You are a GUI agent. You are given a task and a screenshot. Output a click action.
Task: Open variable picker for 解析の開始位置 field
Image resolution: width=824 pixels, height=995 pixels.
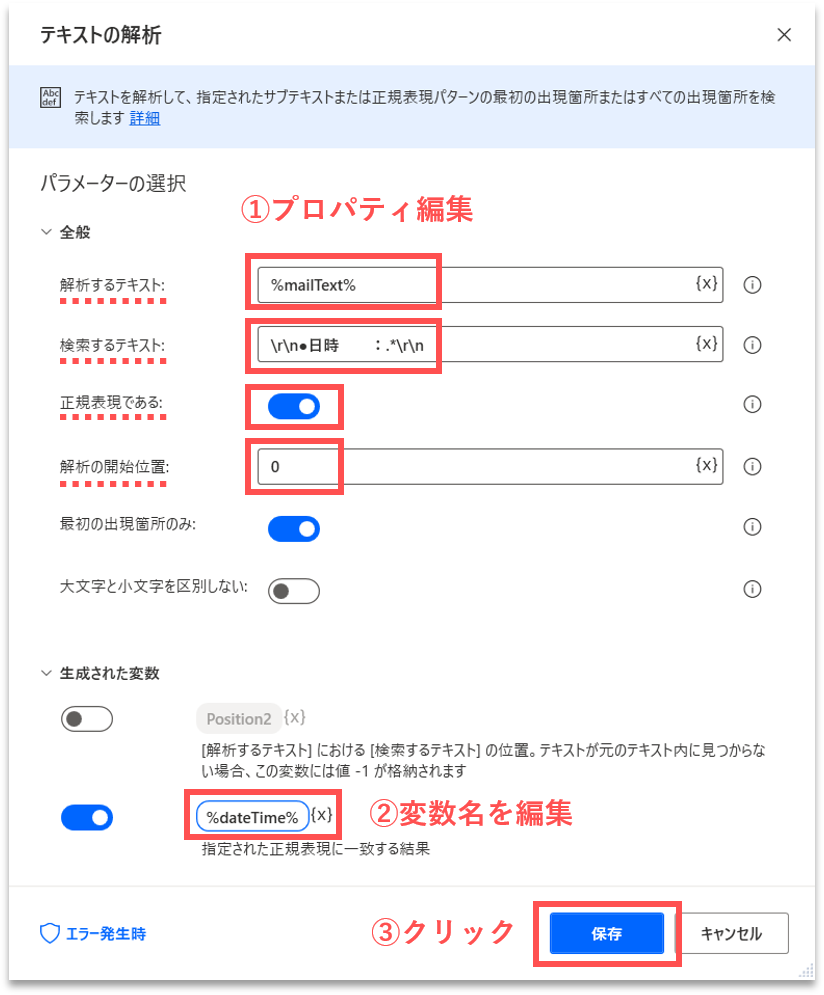706,465
